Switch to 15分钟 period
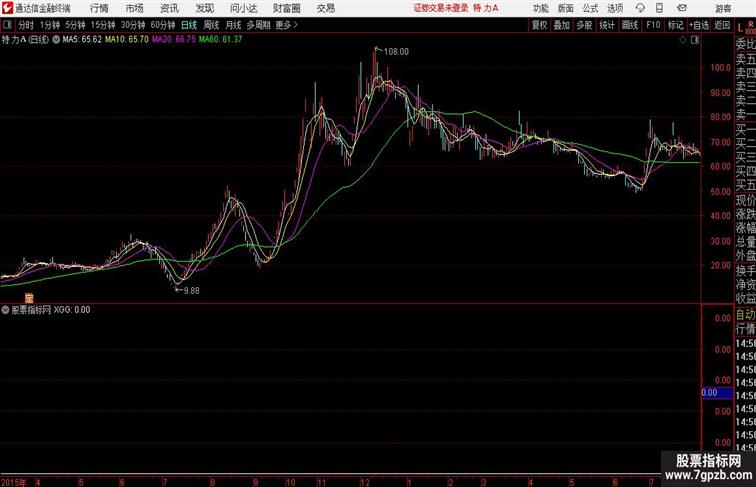The height and width of the screenshot is (487, 756). tap(103, 25)
